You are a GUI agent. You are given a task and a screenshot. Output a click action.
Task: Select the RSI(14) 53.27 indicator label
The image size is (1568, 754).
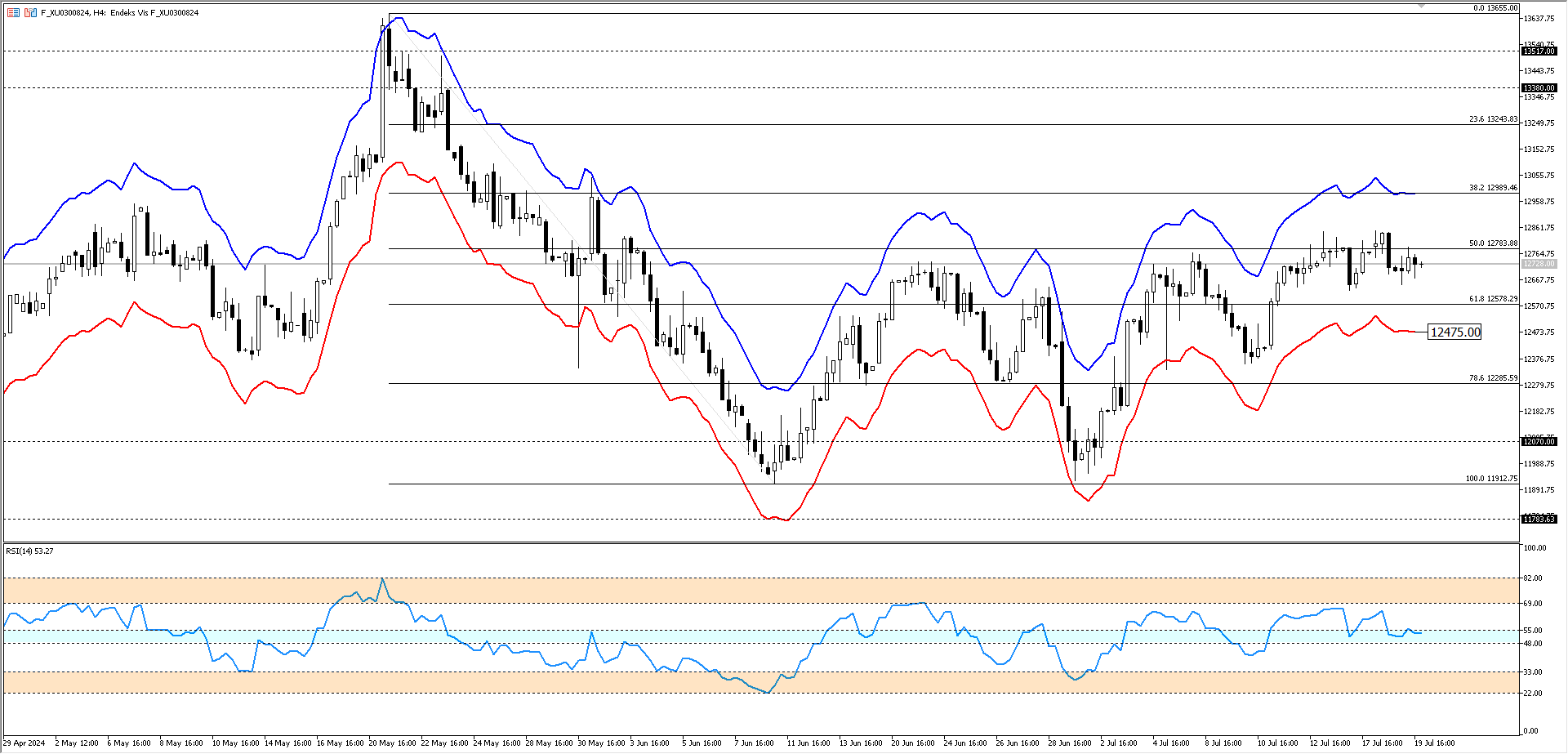29,551
